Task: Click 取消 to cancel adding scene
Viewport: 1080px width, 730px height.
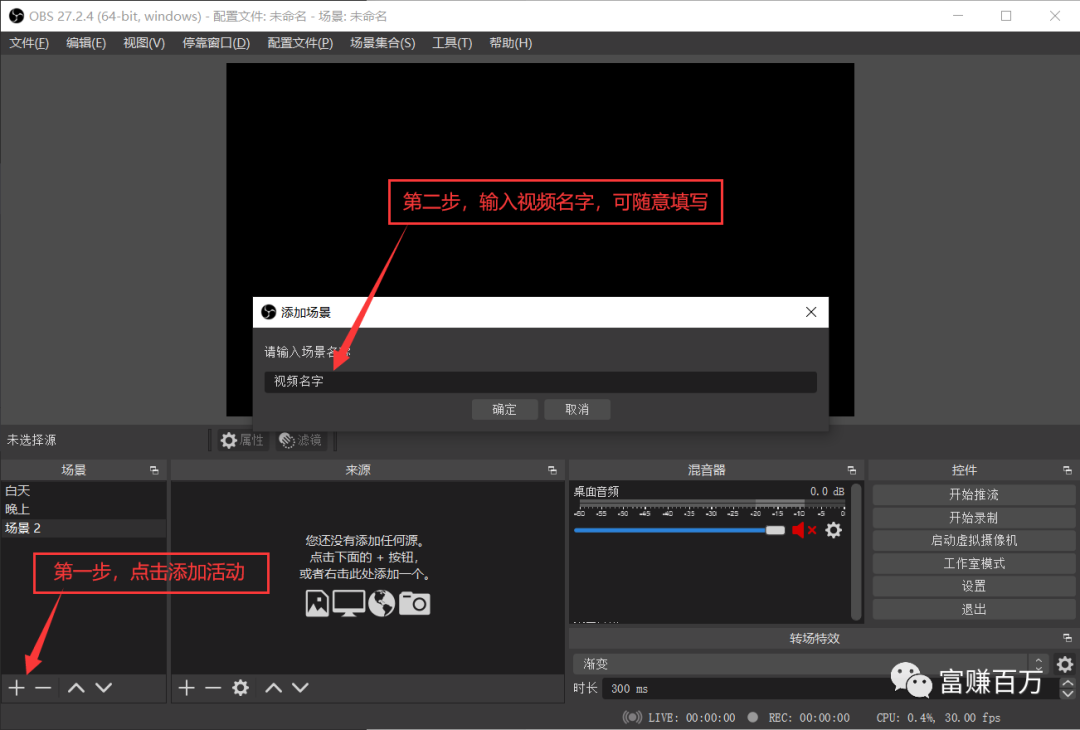Action: click(577, 409)
